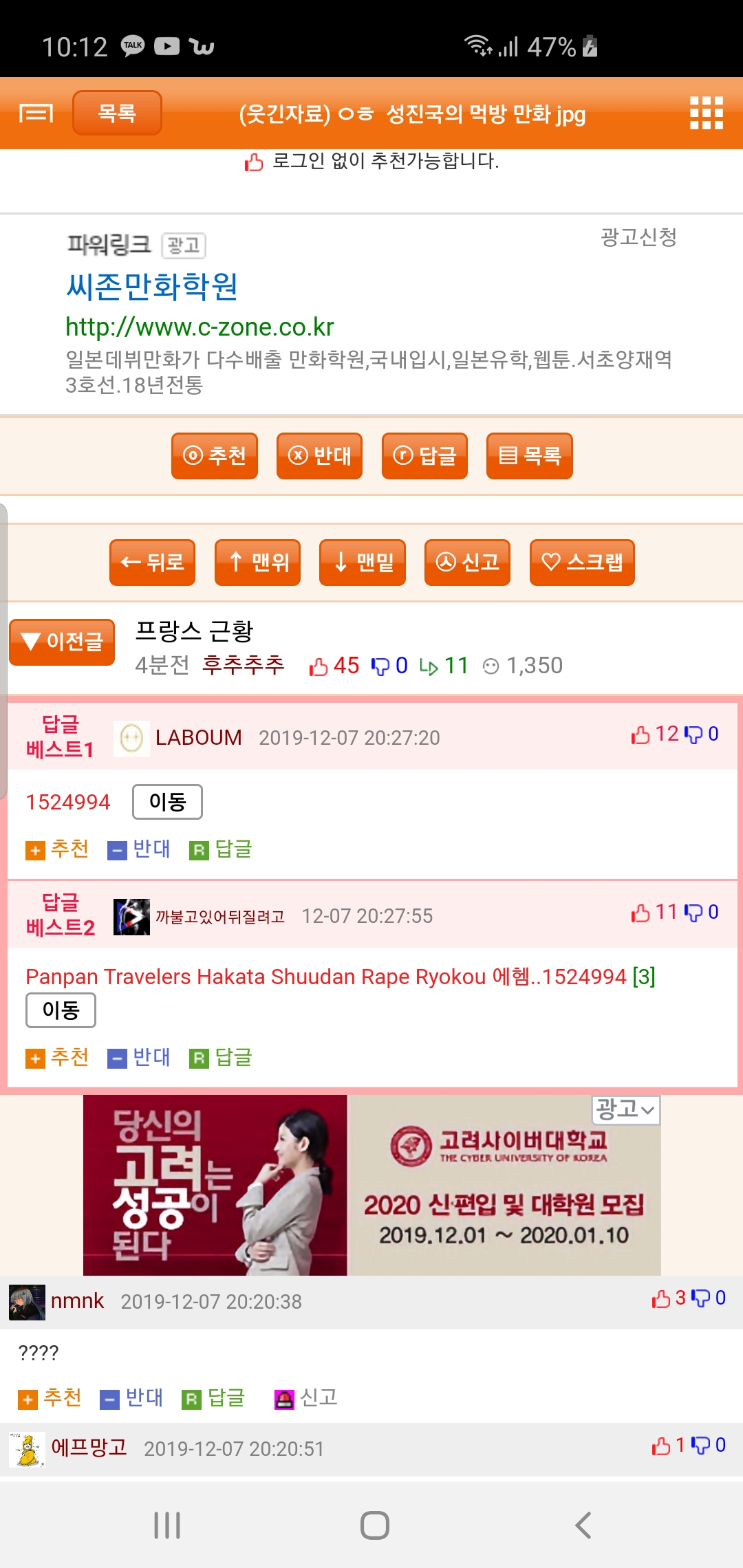
Task: Recommend the post with orange 추천 button
Action: pyautogui.click(x=215, y=456)
